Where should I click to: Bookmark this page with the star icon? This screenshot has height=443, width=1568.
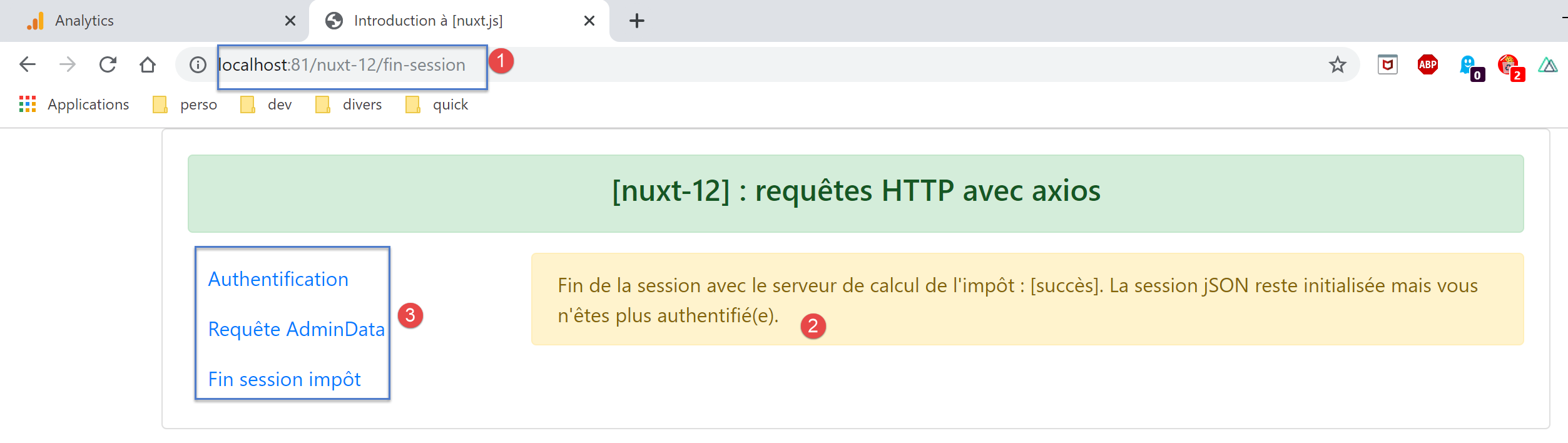(1337, 64)
